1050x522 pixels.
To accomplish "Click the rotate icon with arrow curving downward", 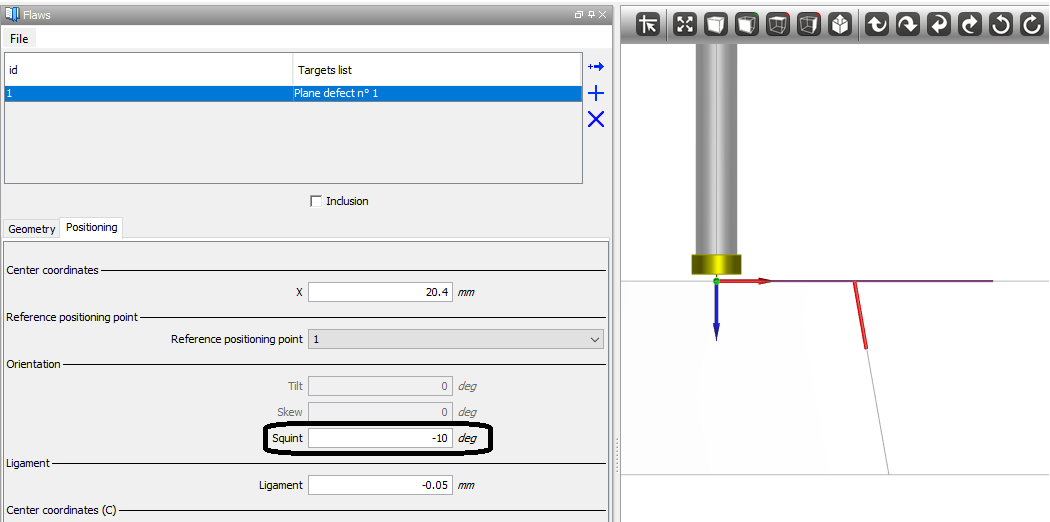I will click(x=907, y=25).
